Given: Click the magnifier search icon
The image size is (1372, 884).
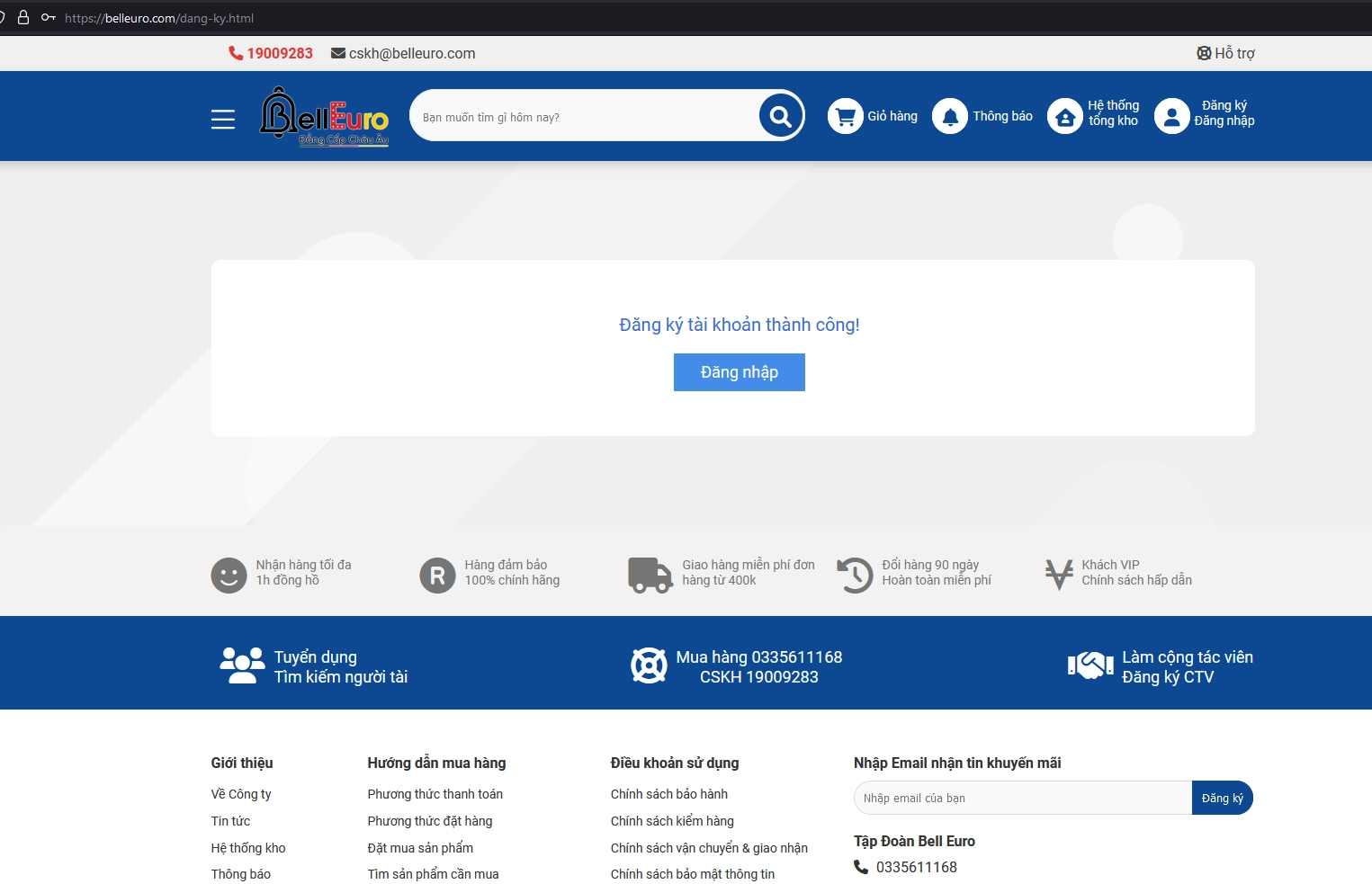Looking at the screenshot, I should (x=780, y=116).
